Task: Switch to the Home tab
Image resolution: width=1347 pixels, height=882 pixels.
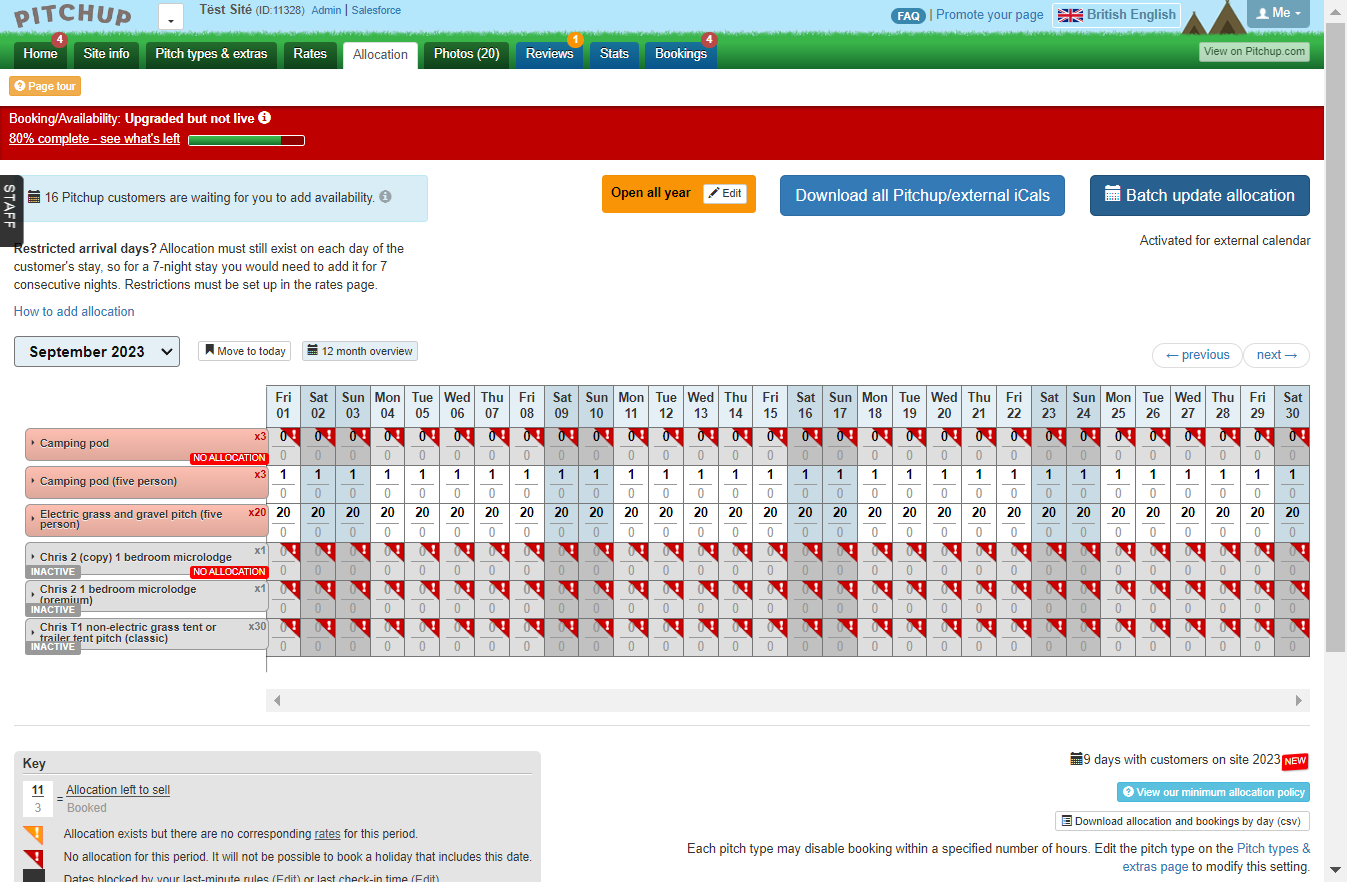Action: 41,54
